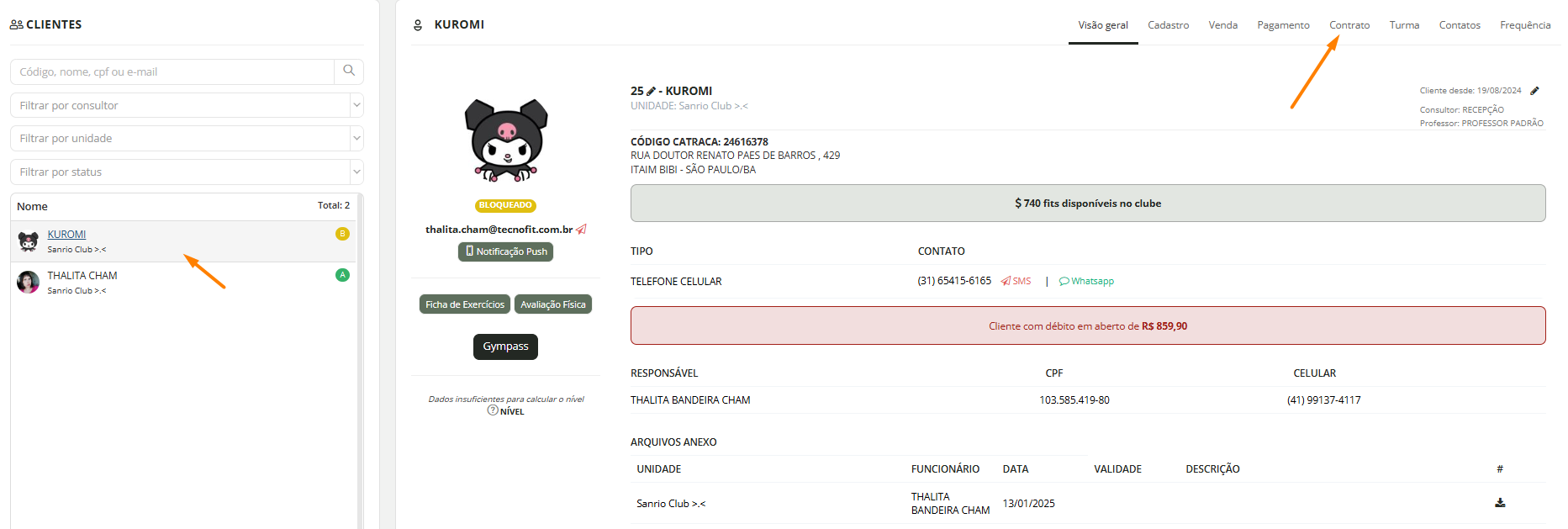Screen dimensions: 1568x529
Task: Click Nome column header in client list
Action: 32,206
